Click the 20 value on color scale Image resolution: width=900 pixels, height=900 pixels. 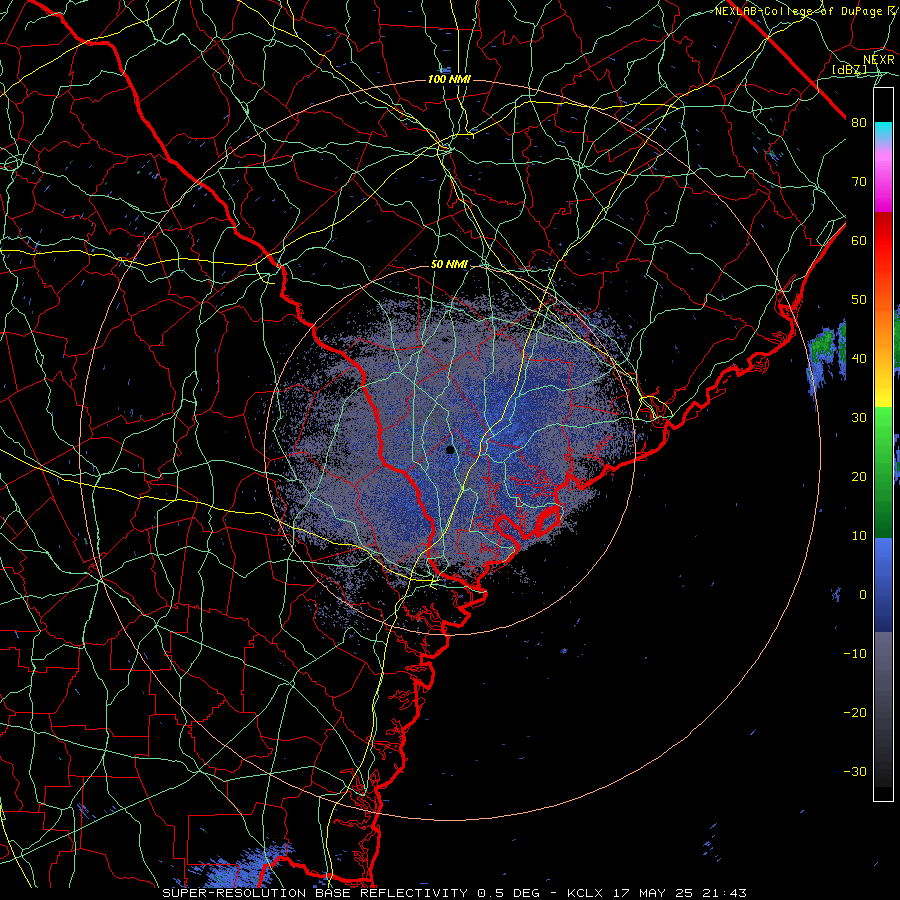click(x=859, y=477)
